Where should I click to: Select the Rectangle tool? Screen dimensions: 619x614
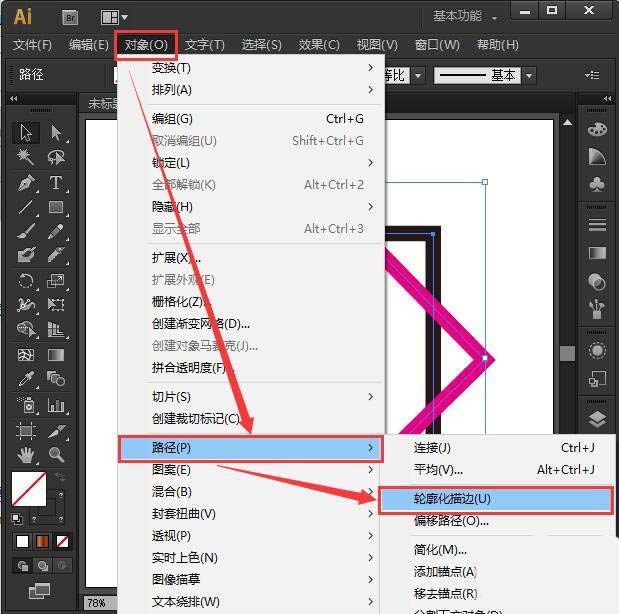pyautogui.click(x=56, y=207)
